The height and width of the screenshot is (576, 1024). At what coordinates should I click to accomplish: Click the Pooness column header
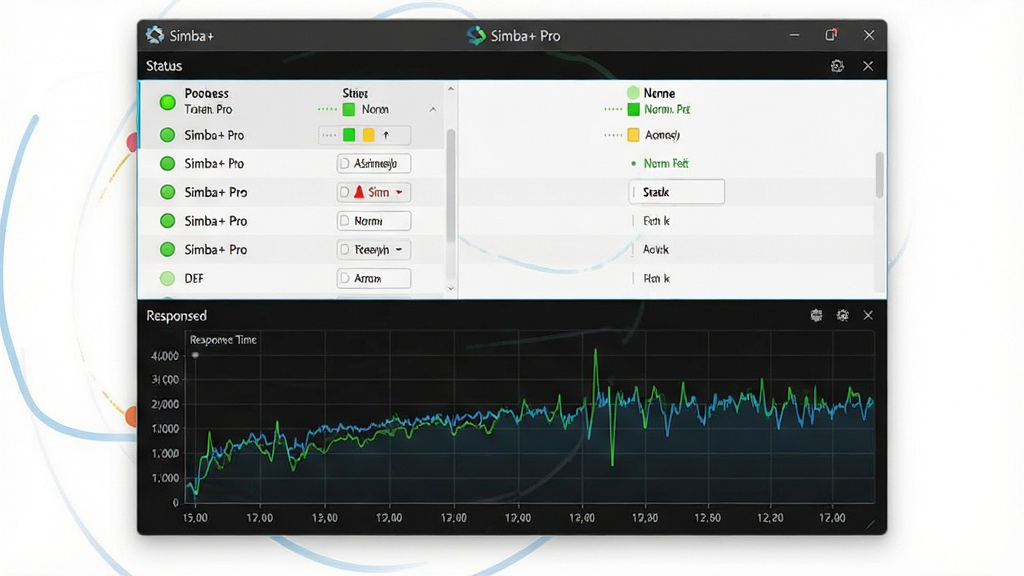tap(206, 93)
